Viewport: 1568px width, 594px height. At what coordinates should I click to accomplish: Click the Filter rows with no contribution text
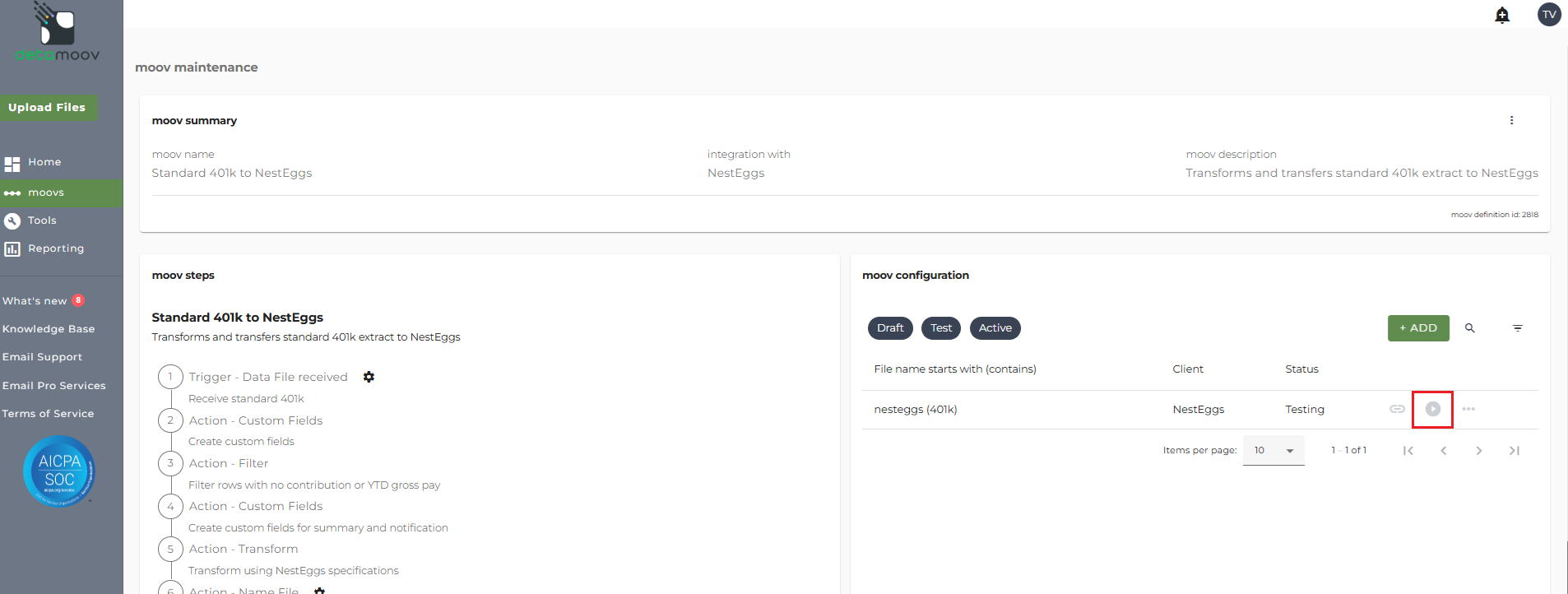pos(314,485)
